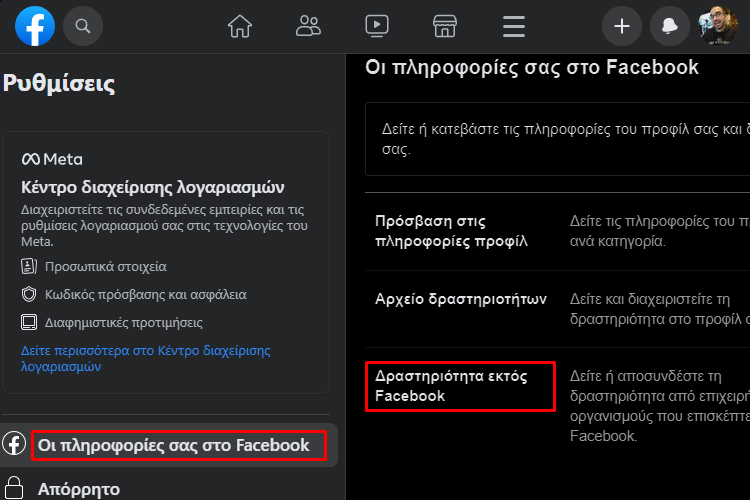
Task: Open the Friends icon in top bar
Action: click(308, 26)
